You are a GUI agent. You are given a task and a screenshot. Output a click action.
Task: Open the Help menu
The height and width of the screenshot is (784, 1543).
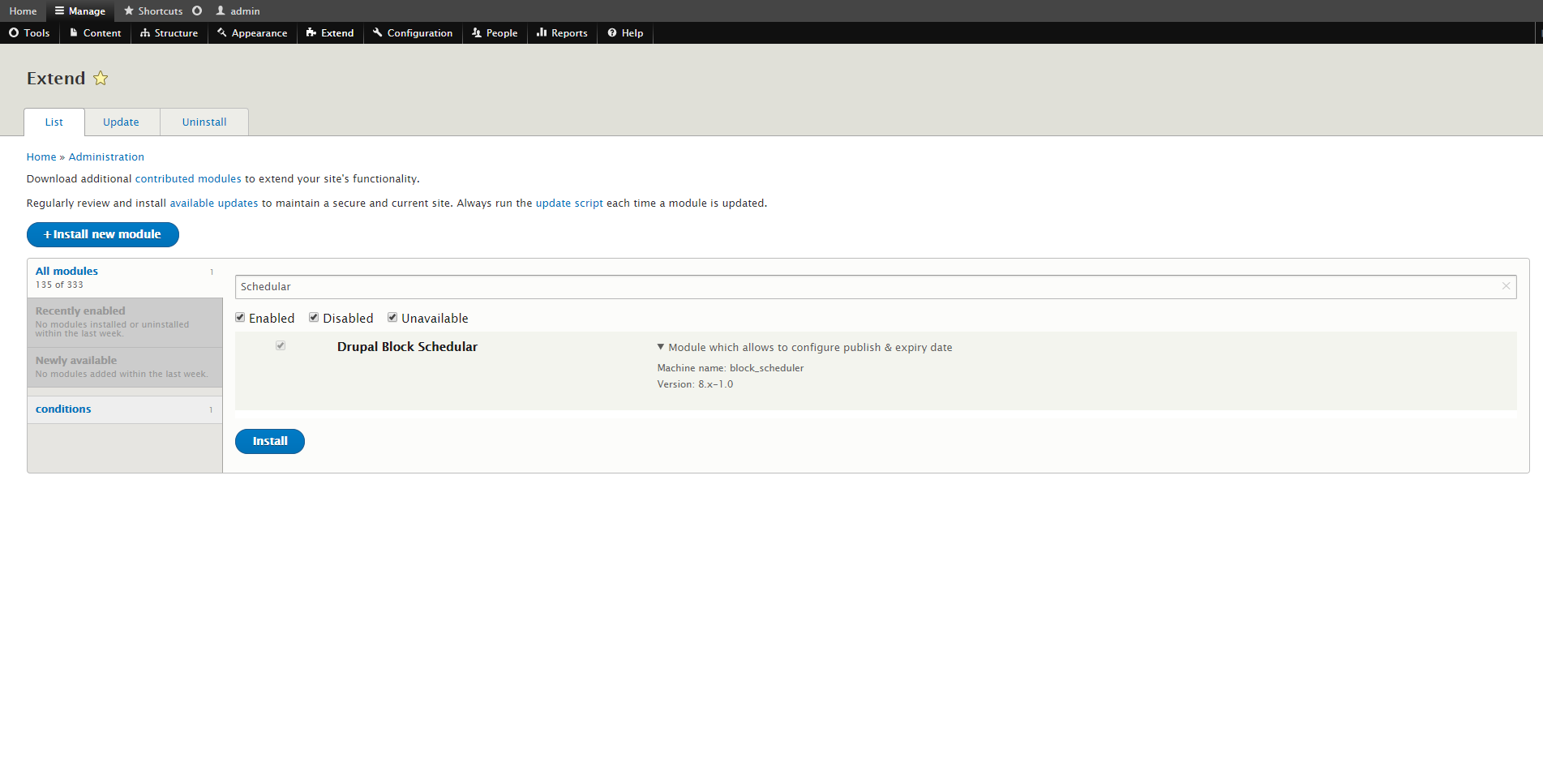[x=625, y=33]
